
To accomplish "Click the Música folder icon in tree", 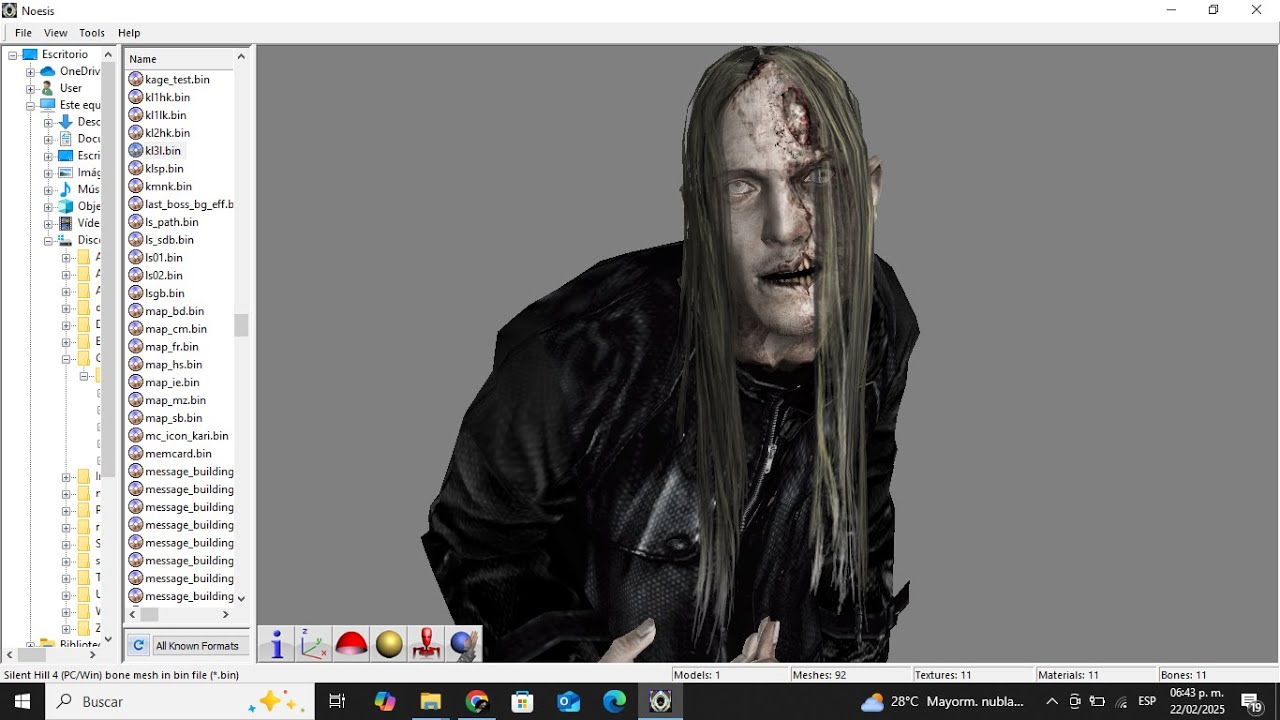I will 65,189.
